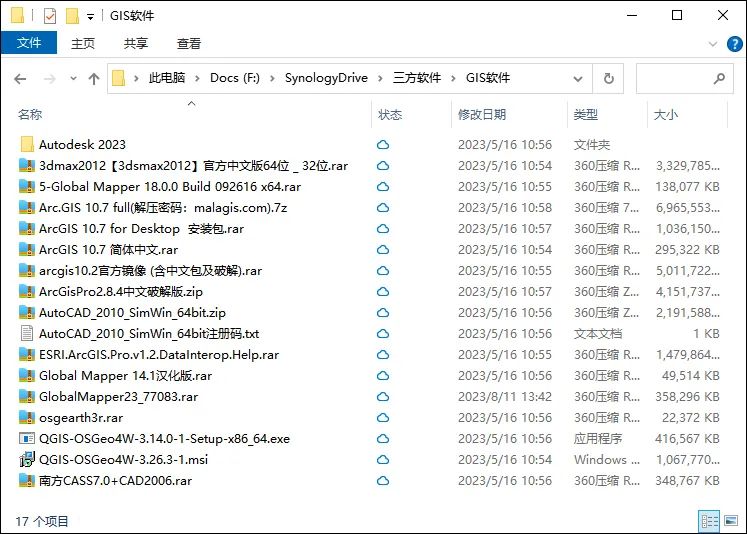Refresh the GIS软件 folder view

608,79
